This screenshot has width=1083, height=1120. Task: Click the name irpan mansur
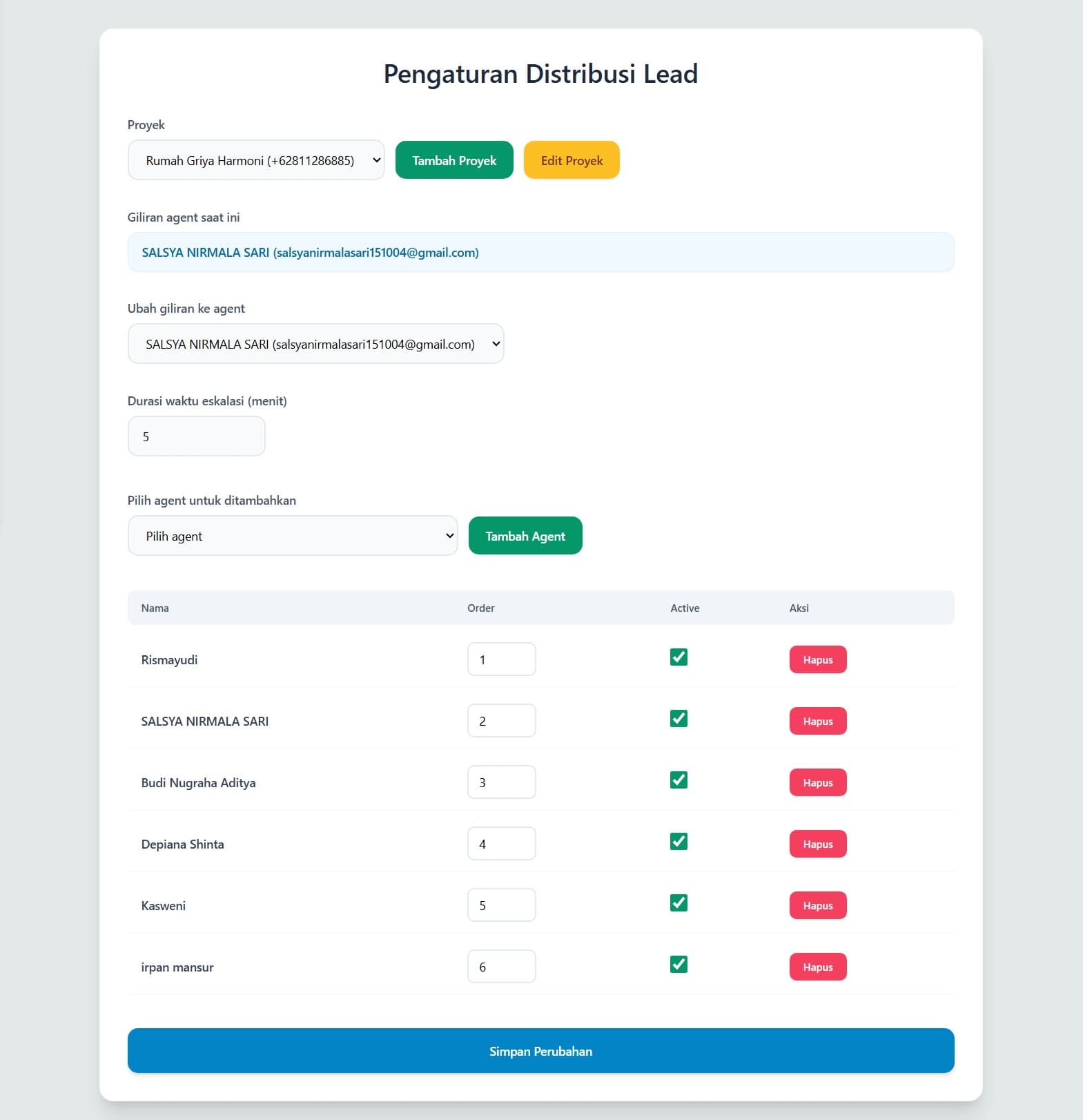pos(177,967)
